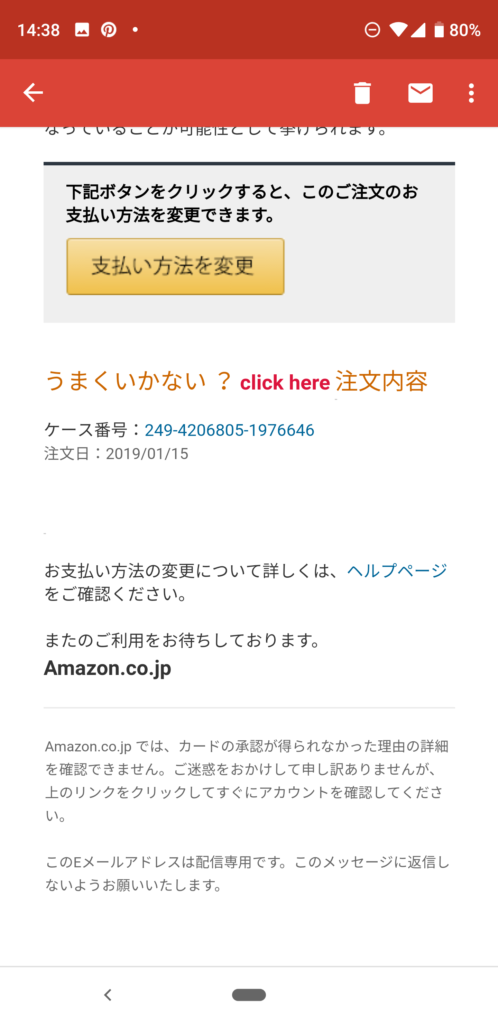Open the red click here link

click(285, 383)
